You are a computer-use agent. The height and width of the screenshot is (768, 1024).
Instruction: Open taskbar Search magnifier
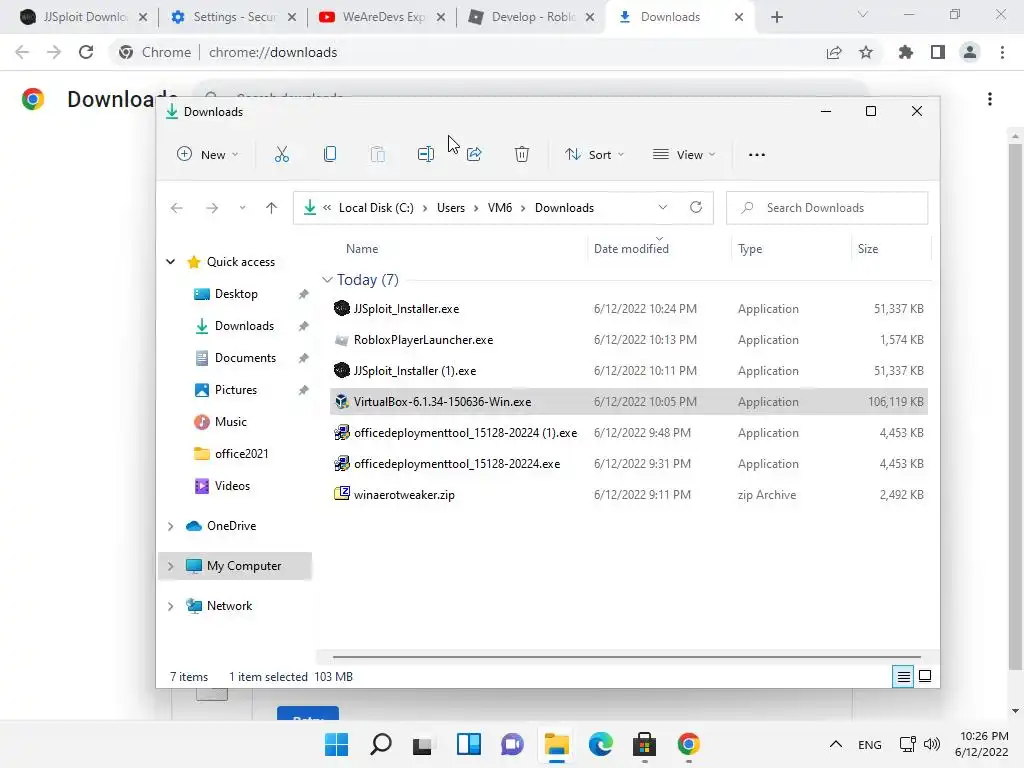coord(381,744)
